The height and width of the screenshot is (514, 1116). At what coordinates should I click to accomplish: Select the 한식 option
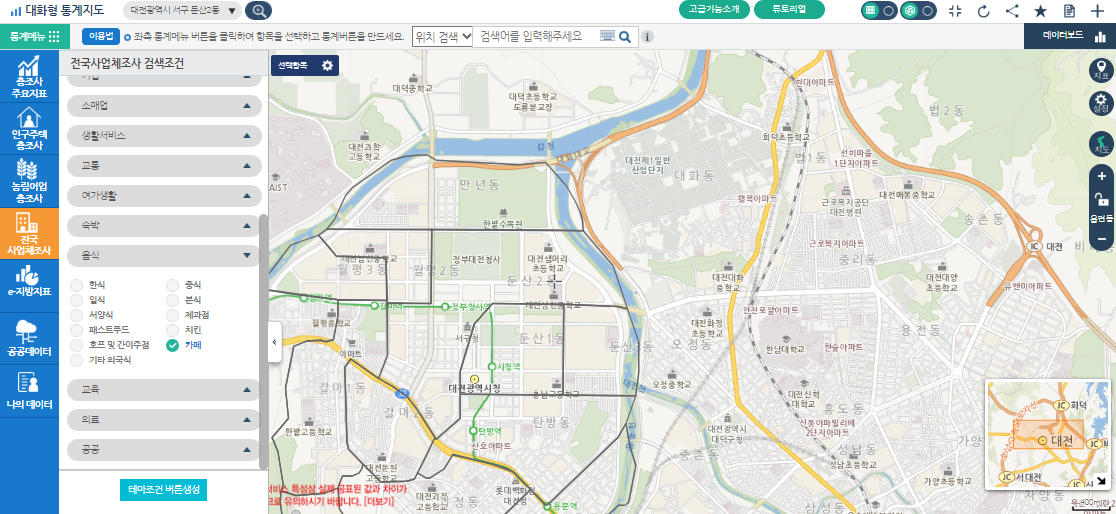pyautogui.click(x=77, y=285)
